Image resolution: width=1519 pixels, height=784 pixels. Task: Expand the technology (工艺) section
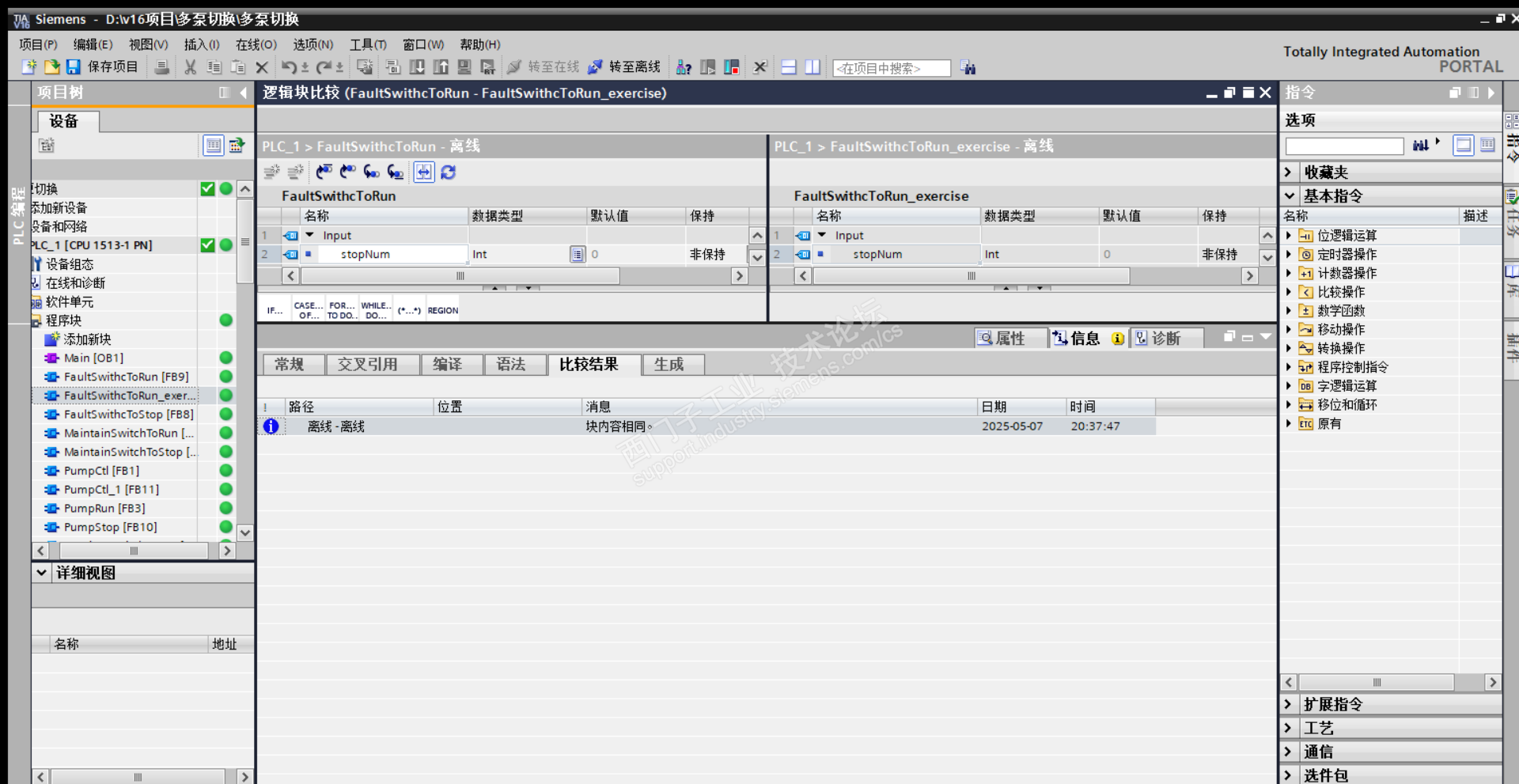click(1288, 728)
